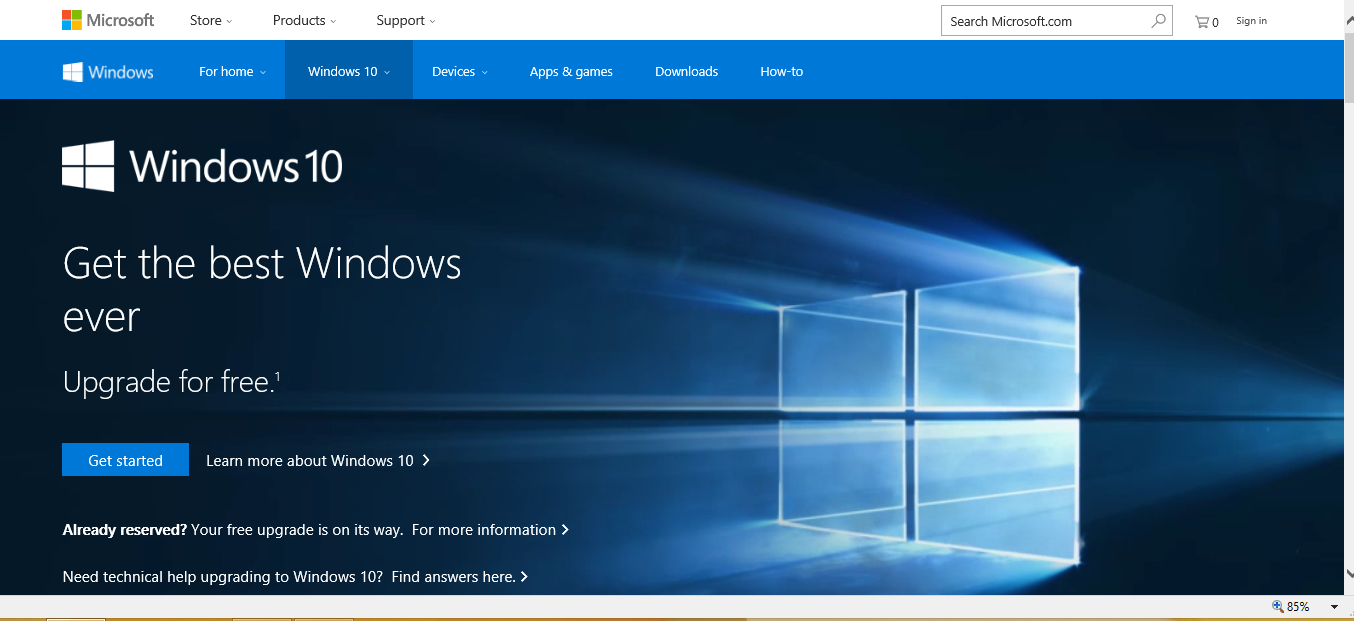Viewport: 1354px width, 621px height.
Task: Click the search magnifier icon
Action: [1158, 20]
